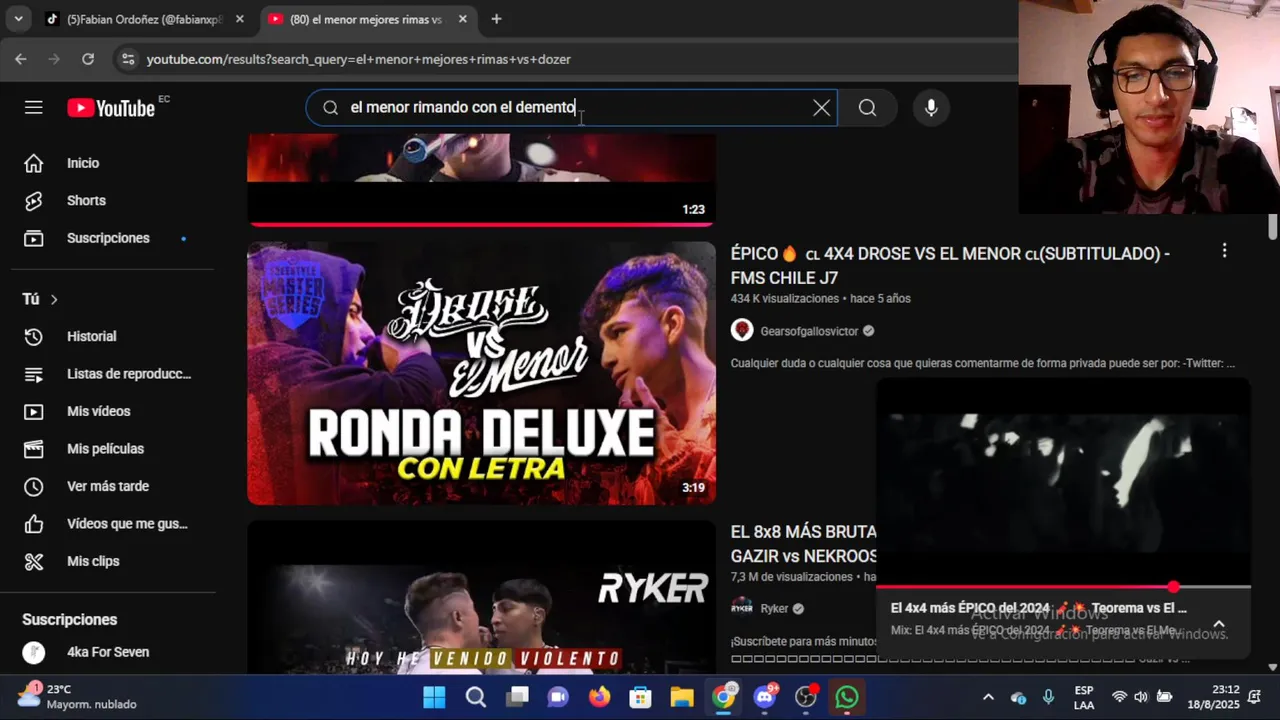Click the Ryker channel avatar
Screen dimensions: 1280x720
tap(742, 607)
